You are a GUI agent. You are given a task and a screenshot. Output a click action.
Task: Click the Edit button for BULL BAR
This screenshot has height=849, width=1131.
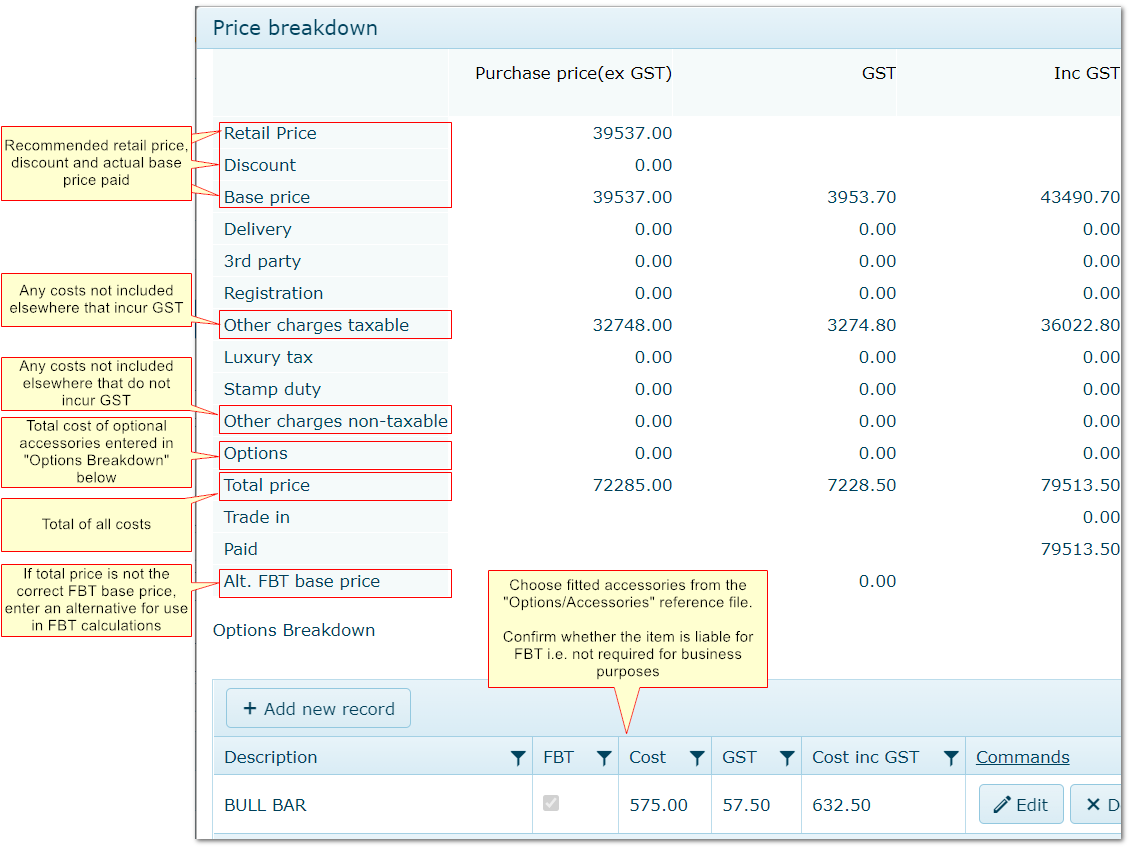[x=1020, y=805]
